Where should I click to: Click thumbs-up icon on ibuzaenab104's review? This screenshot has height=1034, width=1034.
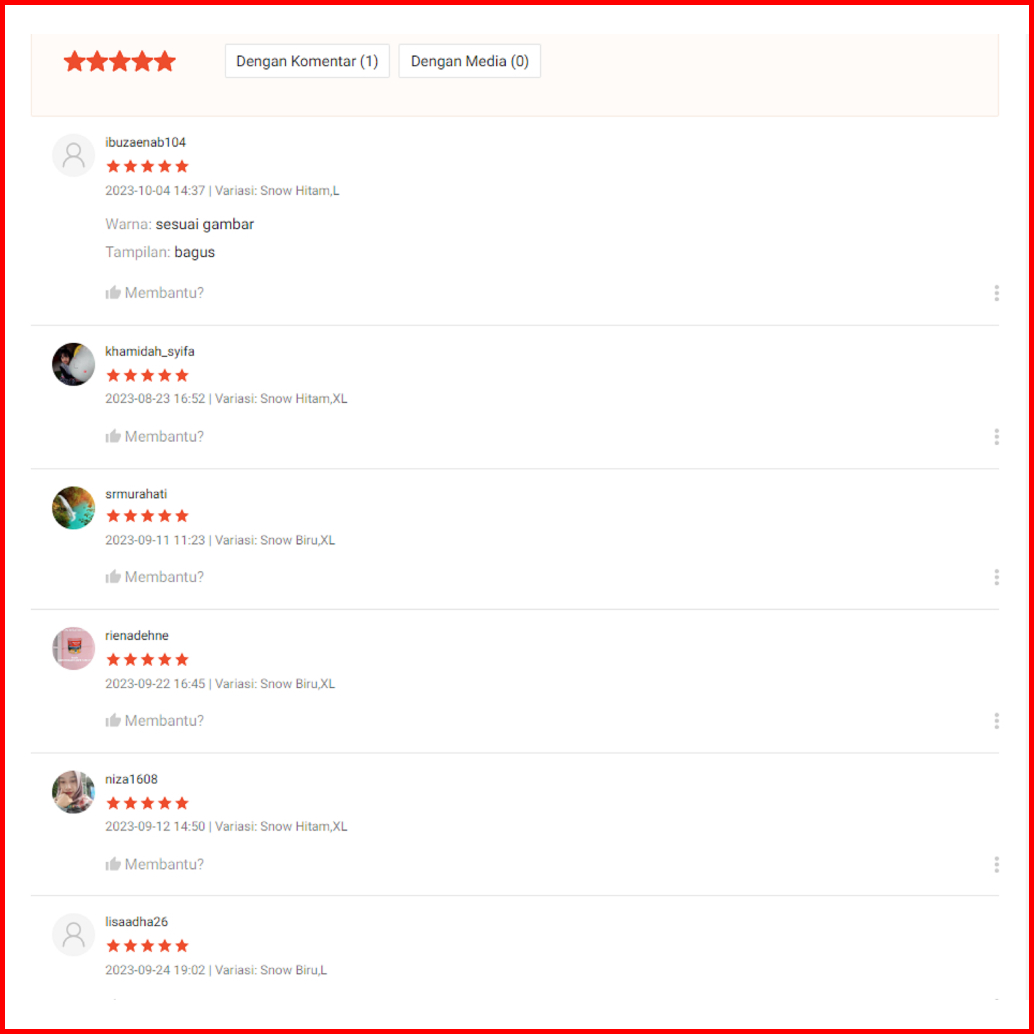[113, 292]
